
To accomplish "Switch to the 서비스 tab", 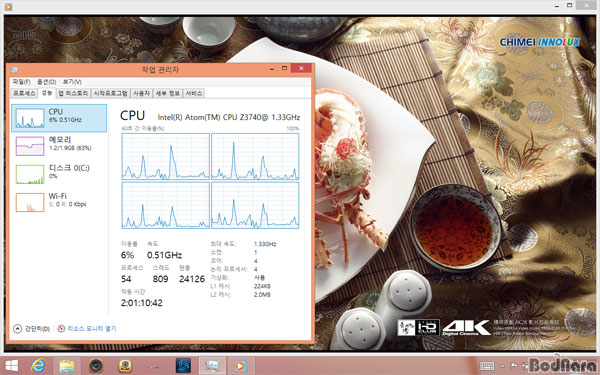I will click(194, 93).
